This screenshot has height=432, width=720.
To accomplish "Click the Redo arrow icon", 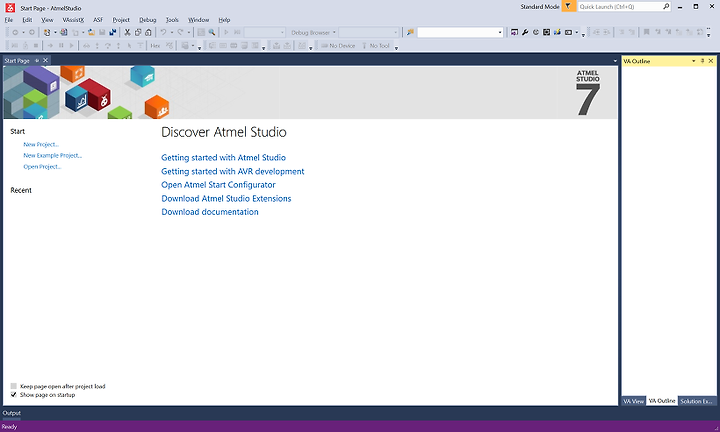I will (x=180, y=33).
